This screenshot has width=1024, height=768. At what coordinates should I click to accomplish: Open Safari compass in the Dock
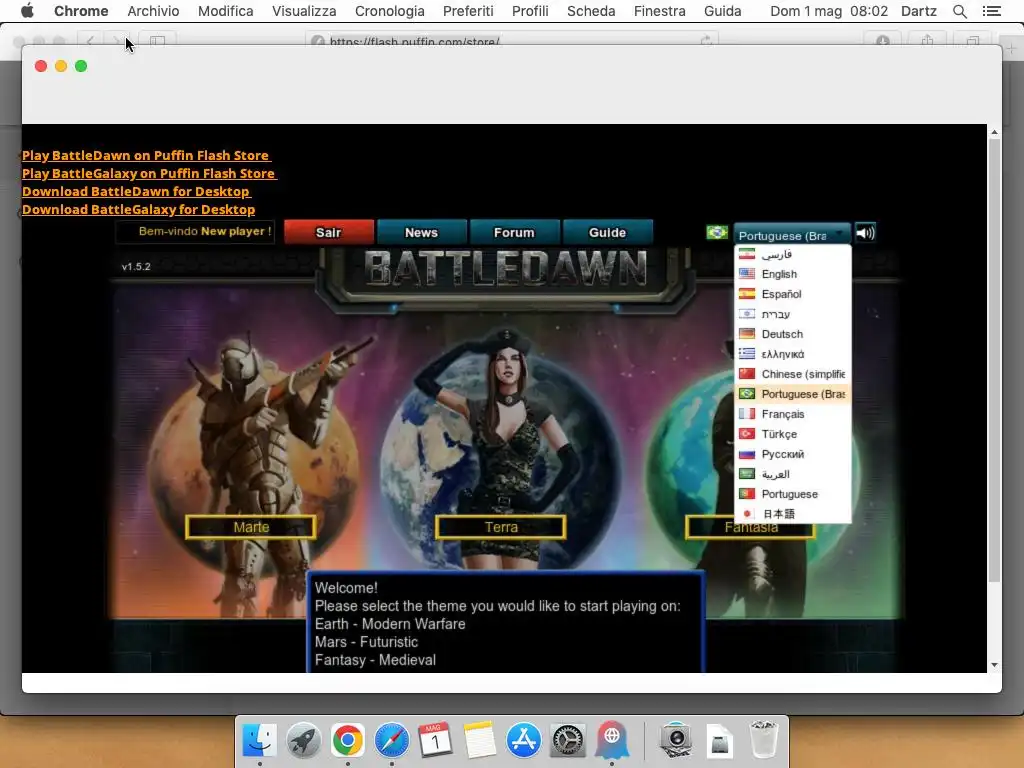tap(392, 740)
